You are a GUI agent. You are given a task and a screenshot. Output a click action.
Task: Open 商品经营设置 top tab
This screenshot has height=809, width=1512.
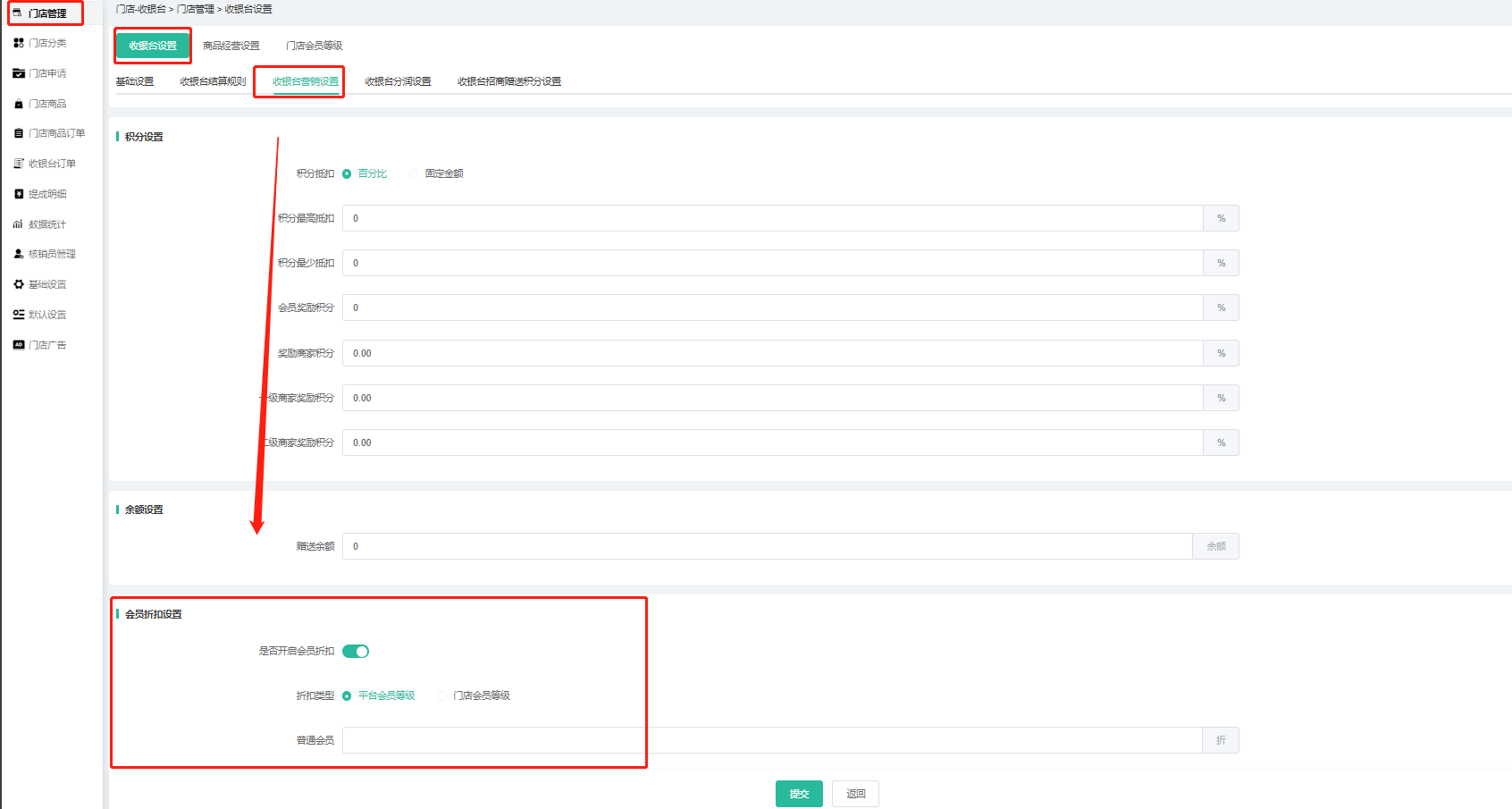[x=231, y=46]
